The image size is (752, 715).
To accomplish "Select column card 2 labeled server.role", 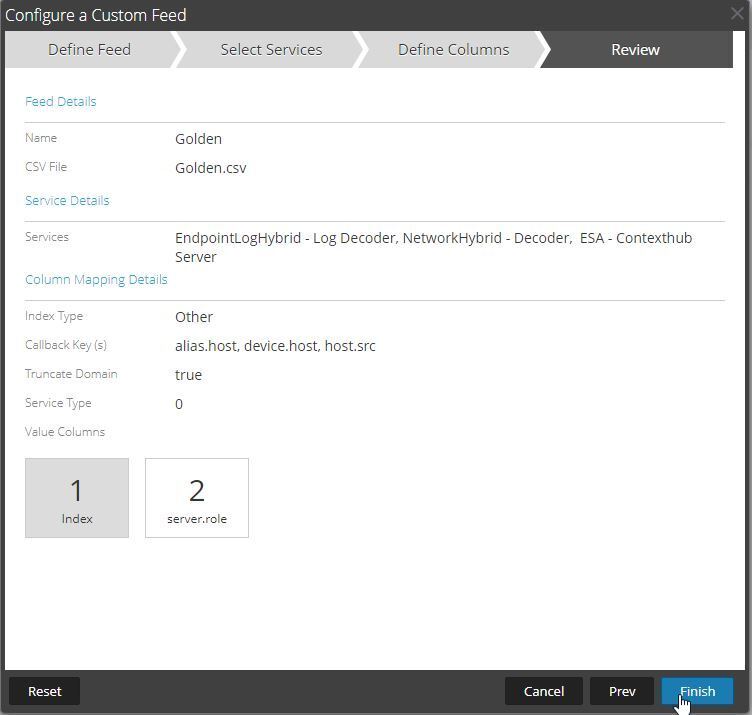I will coord(197,498).
